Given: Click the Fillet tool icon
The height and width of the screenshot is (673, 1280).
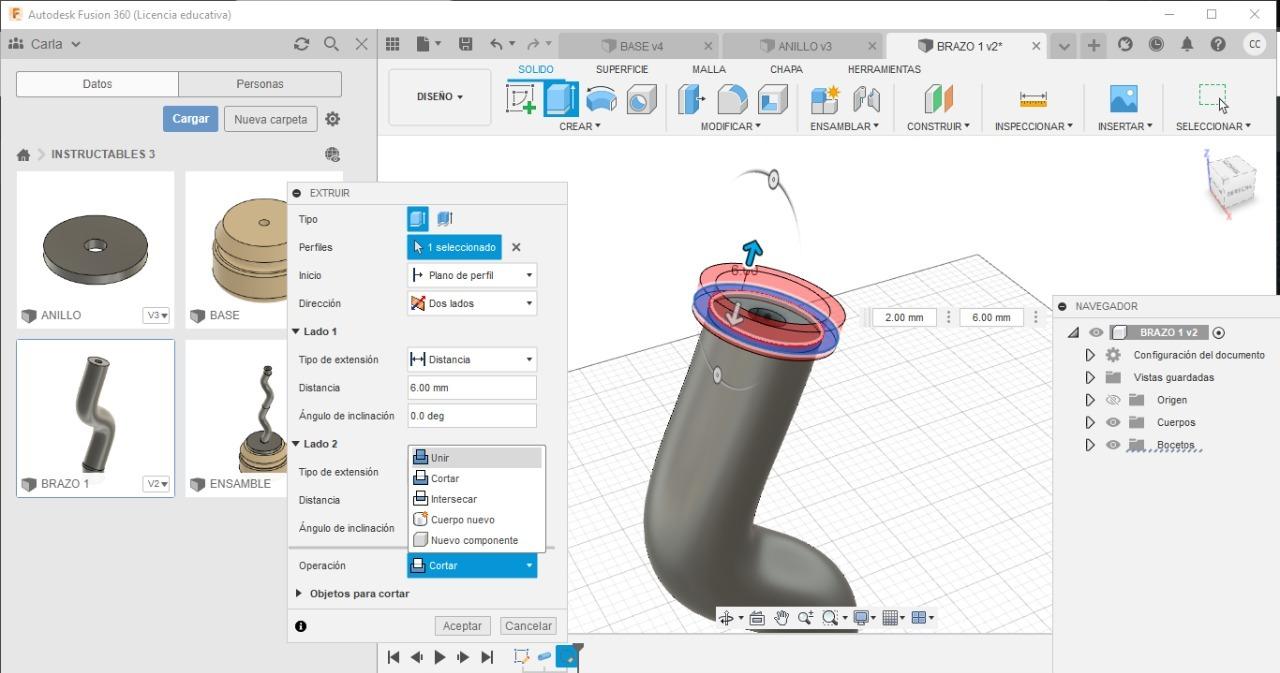Looking at the screenshot, I should point(732,98).
